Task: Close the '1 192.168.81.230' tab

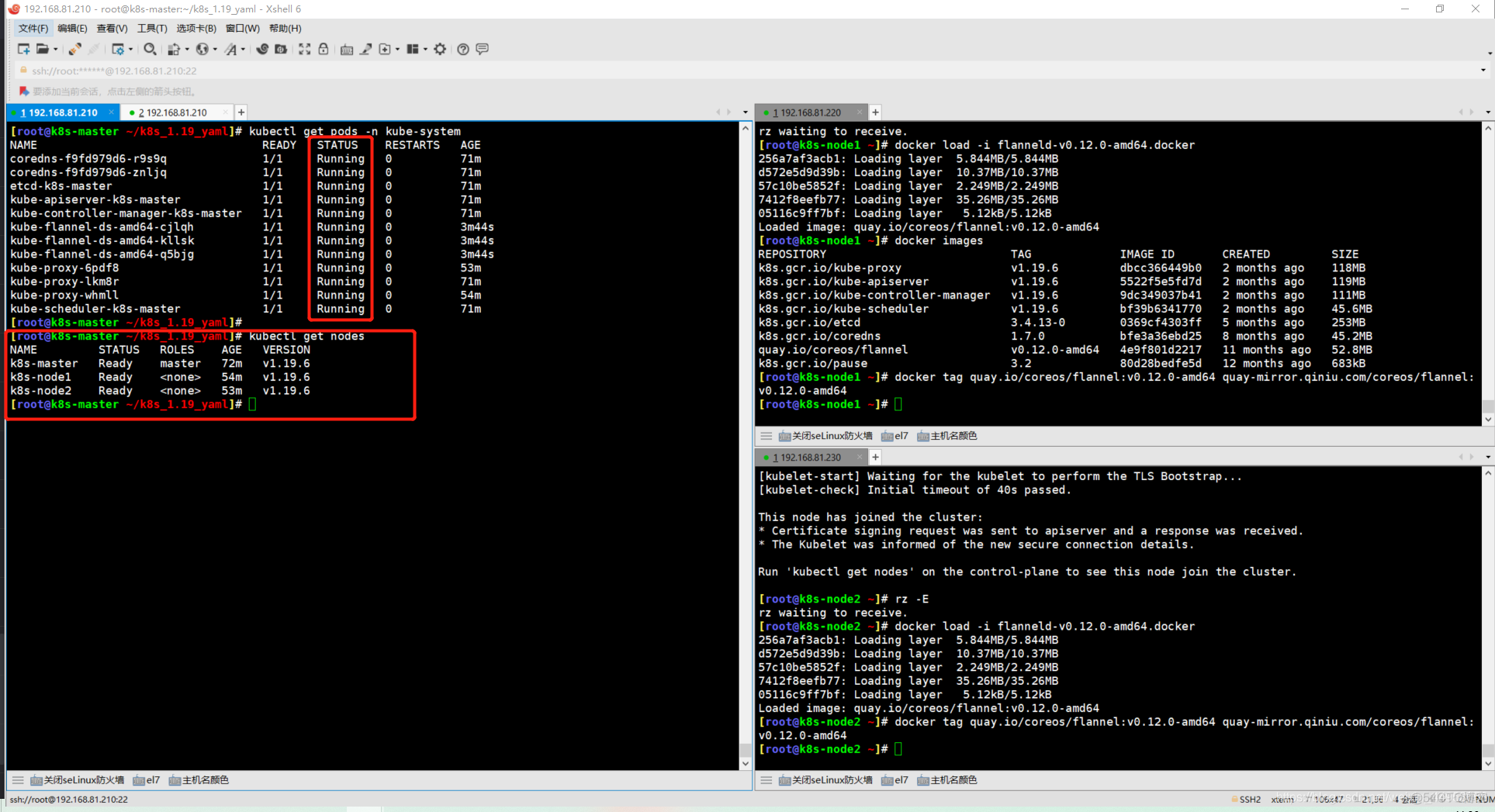Action: tap(859, 458)
